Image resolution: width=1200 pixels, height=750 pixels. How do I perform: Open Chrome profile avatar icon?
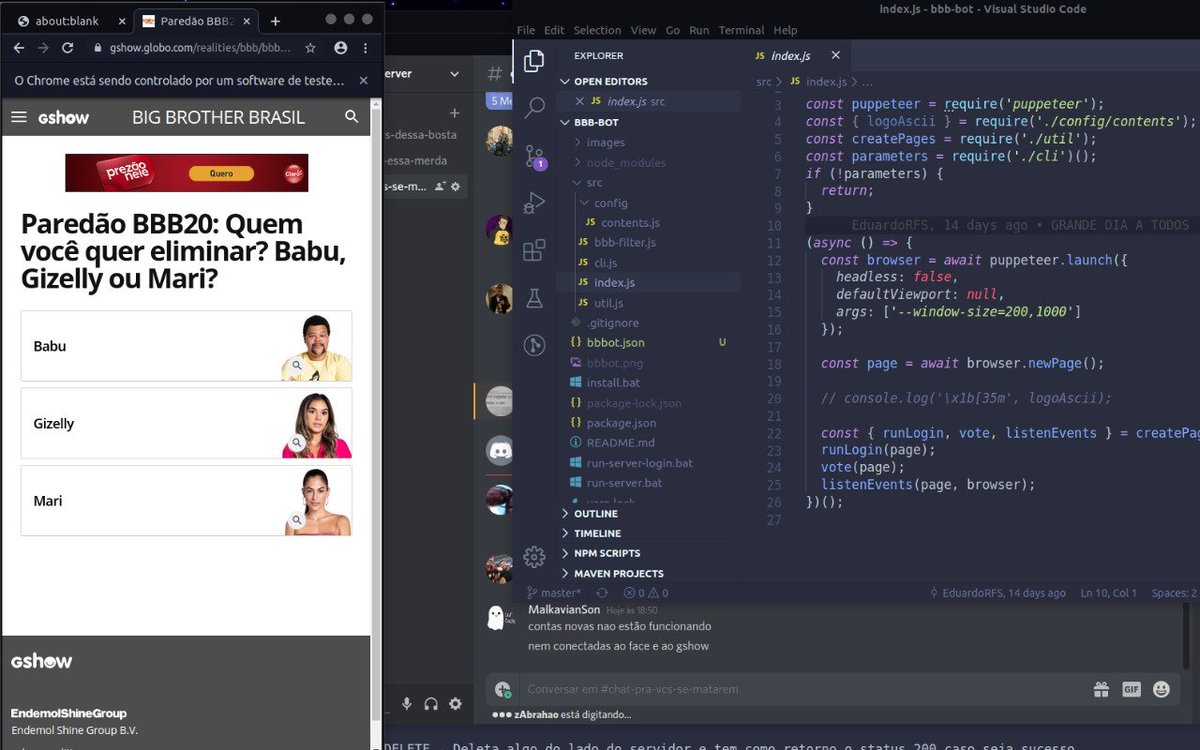coord(340,47)
